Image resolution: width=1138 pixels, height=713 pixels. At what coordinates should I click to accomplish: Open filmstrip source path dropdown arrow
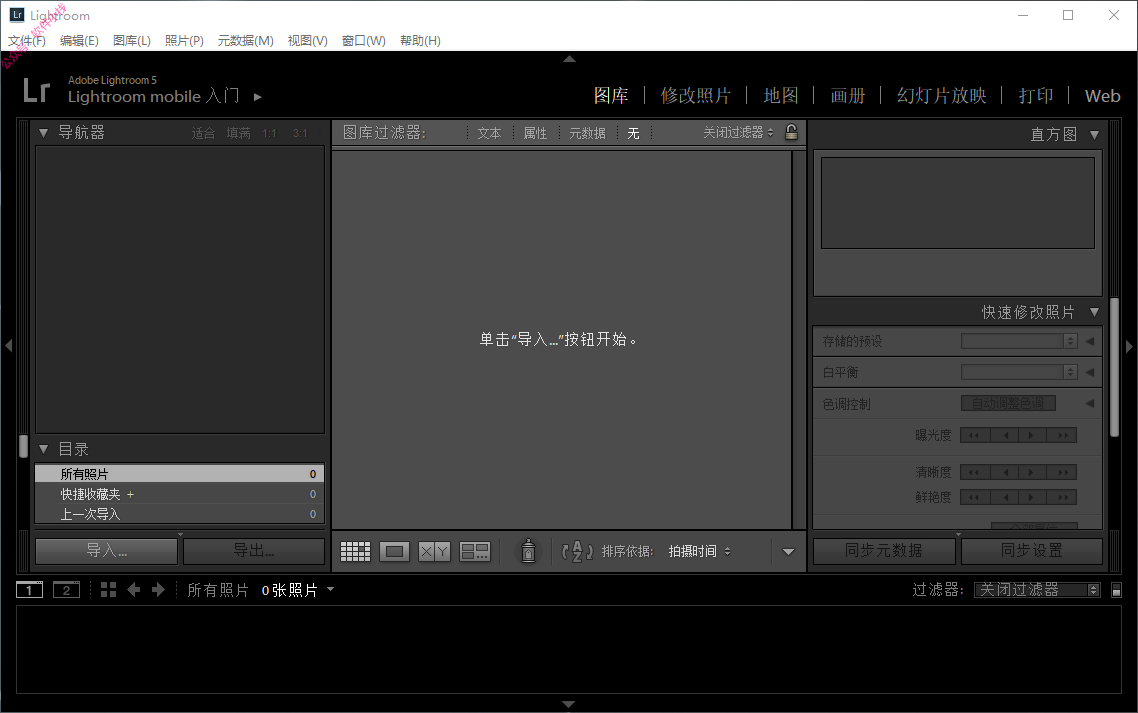[x=330, y=589]
